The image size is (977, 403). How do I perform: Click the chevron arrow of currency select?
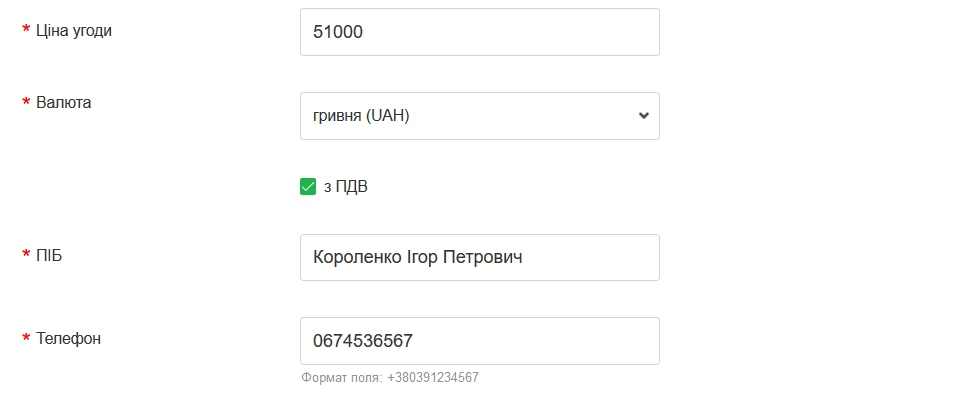[x=643, y=116]
